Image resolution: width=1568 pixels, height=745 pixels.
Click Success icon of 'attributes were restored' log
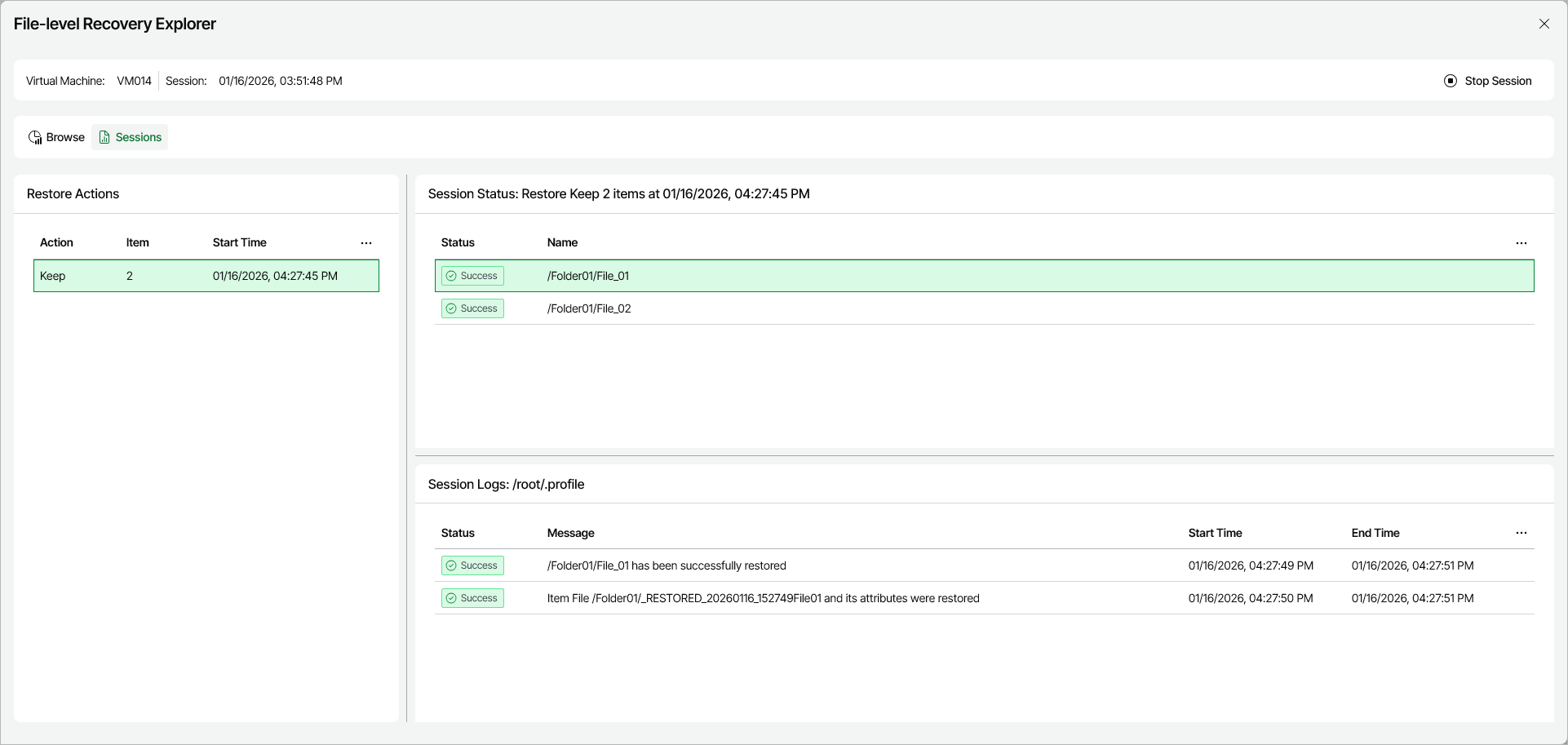point(451,598)
